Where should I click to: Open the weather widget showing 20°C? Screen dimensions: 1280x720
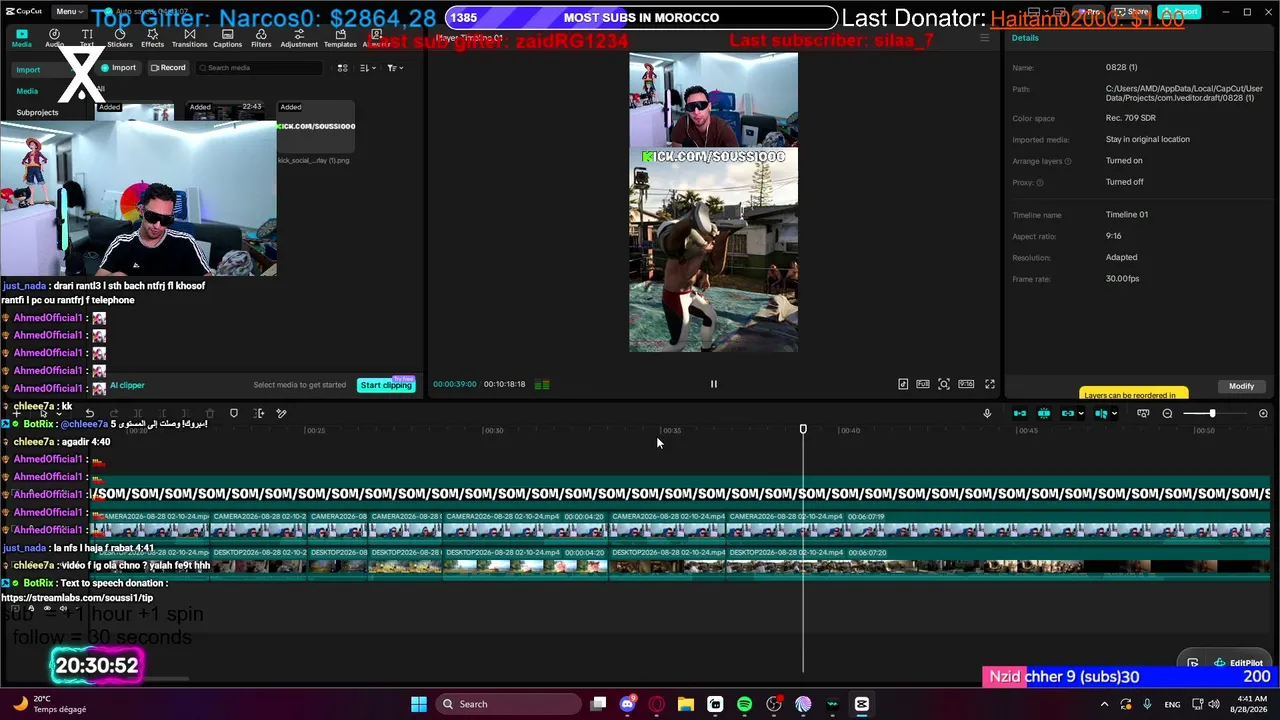coord(50,704)
